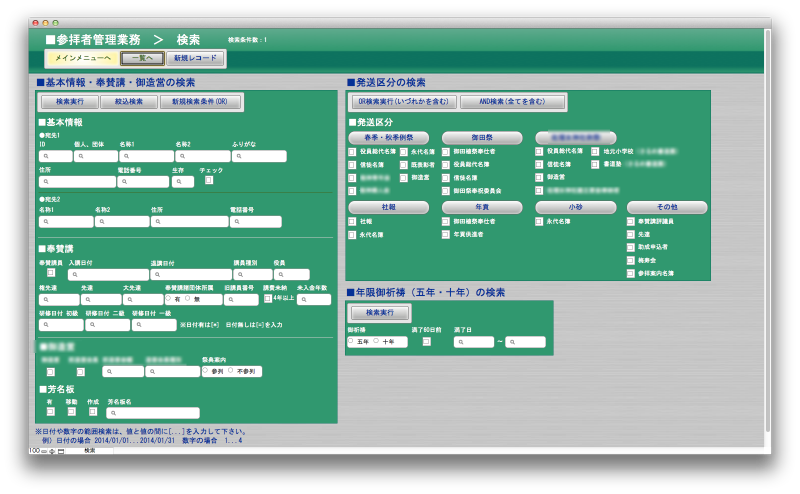Click the ふりがな search field
Image resolution: width=800 pixels, height=494 pixels.
click(x=259, y=156)
